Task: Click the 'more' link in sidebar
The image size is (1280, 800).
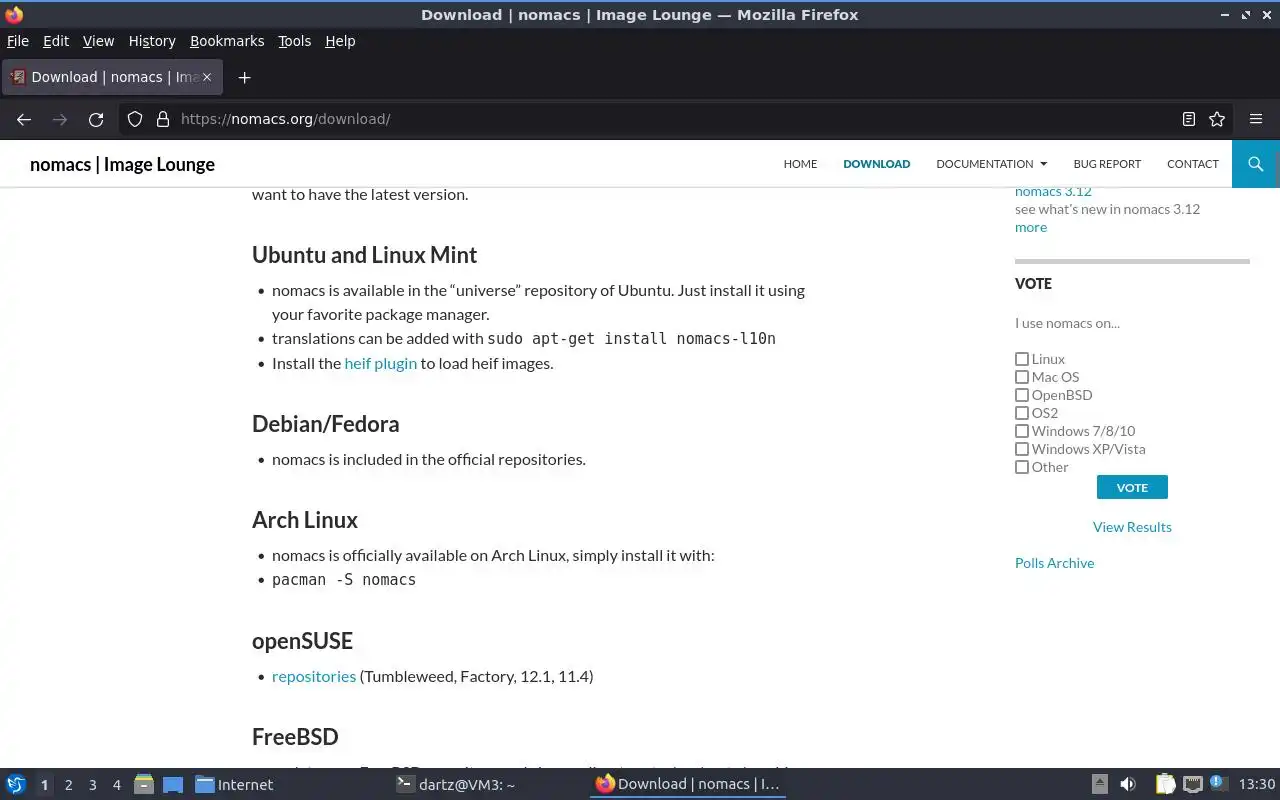Action: 1031,227
